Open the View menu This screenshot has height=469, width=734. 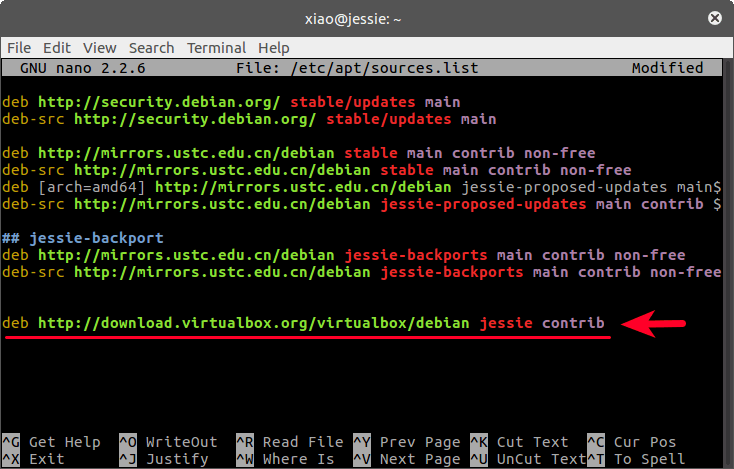(100, 48)
